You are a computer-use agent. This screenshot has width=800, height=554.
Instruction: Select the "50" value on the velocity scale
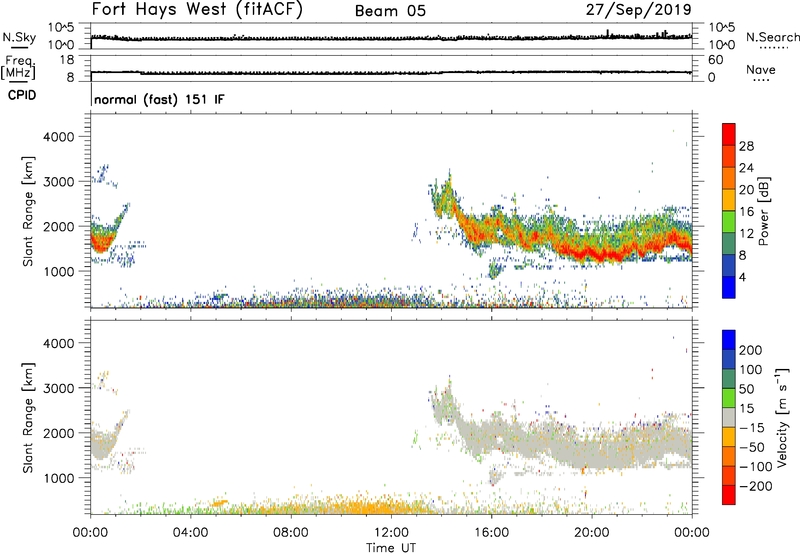tap(746, 389)
